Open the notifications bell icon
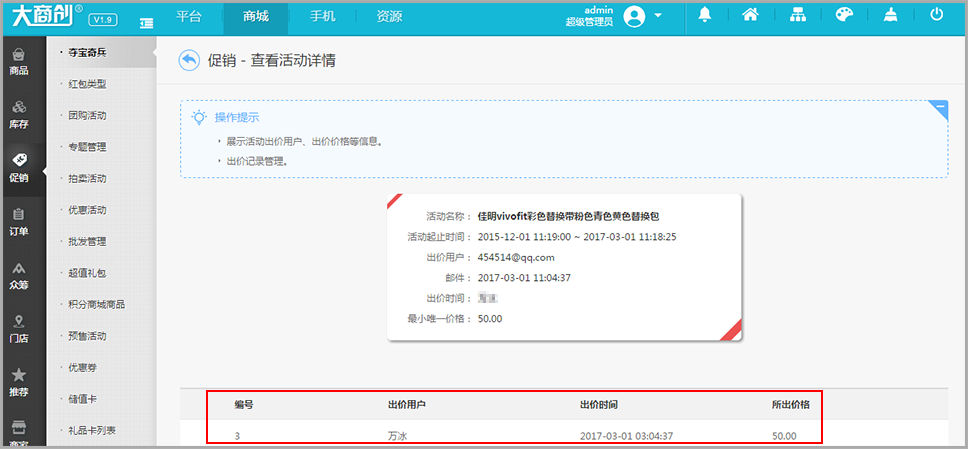 [705, 16]
